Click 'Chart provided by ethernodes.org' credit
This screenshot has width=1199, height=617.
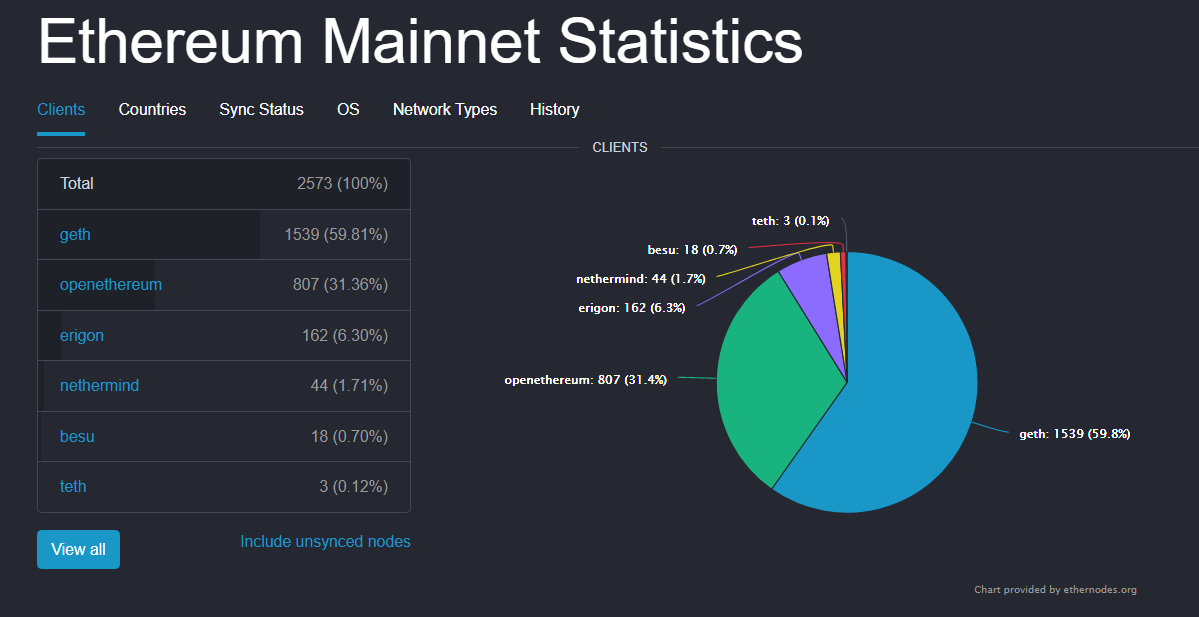point(1055,589)
